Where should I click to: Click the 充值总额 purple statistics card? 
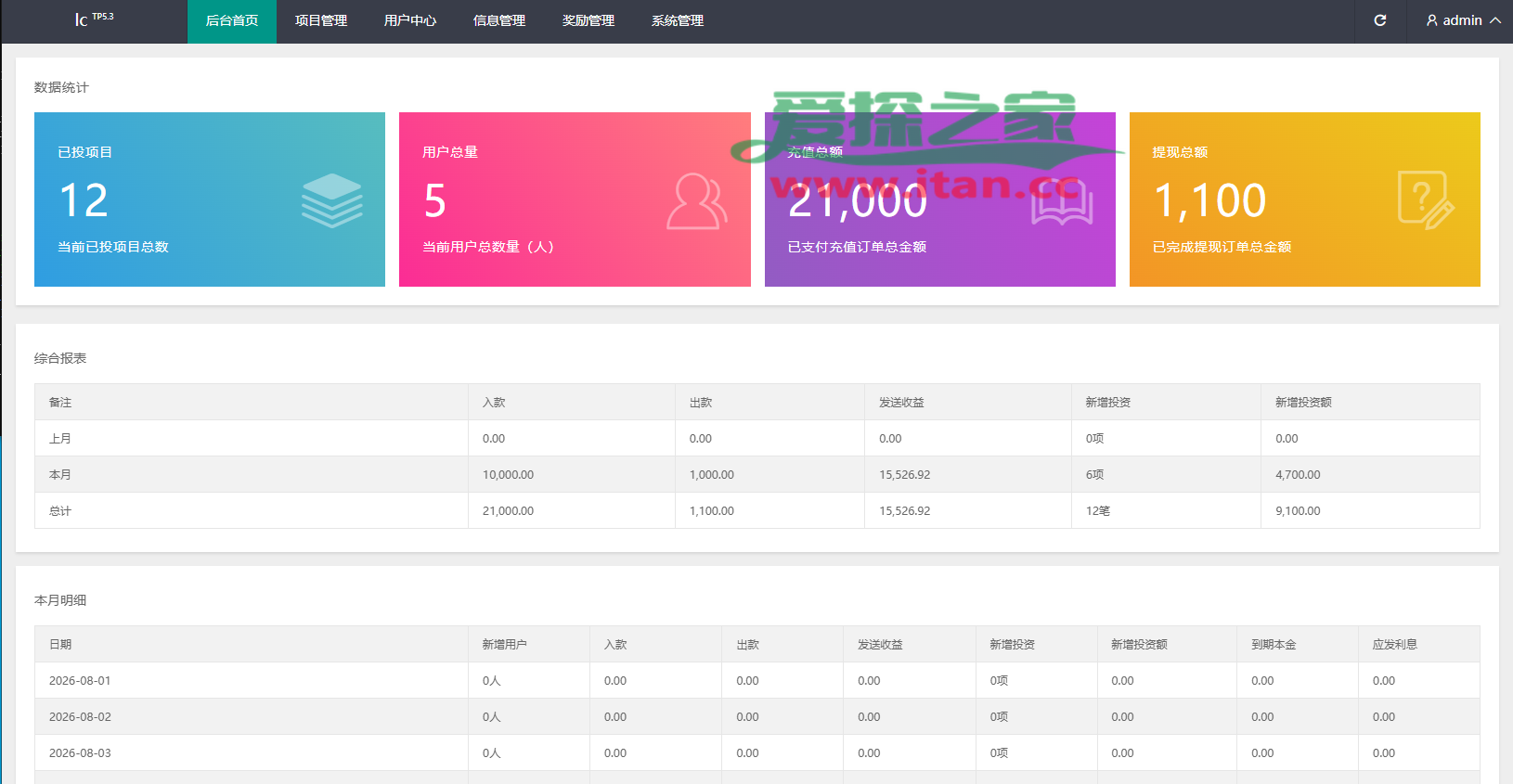[x=940, y=199]
